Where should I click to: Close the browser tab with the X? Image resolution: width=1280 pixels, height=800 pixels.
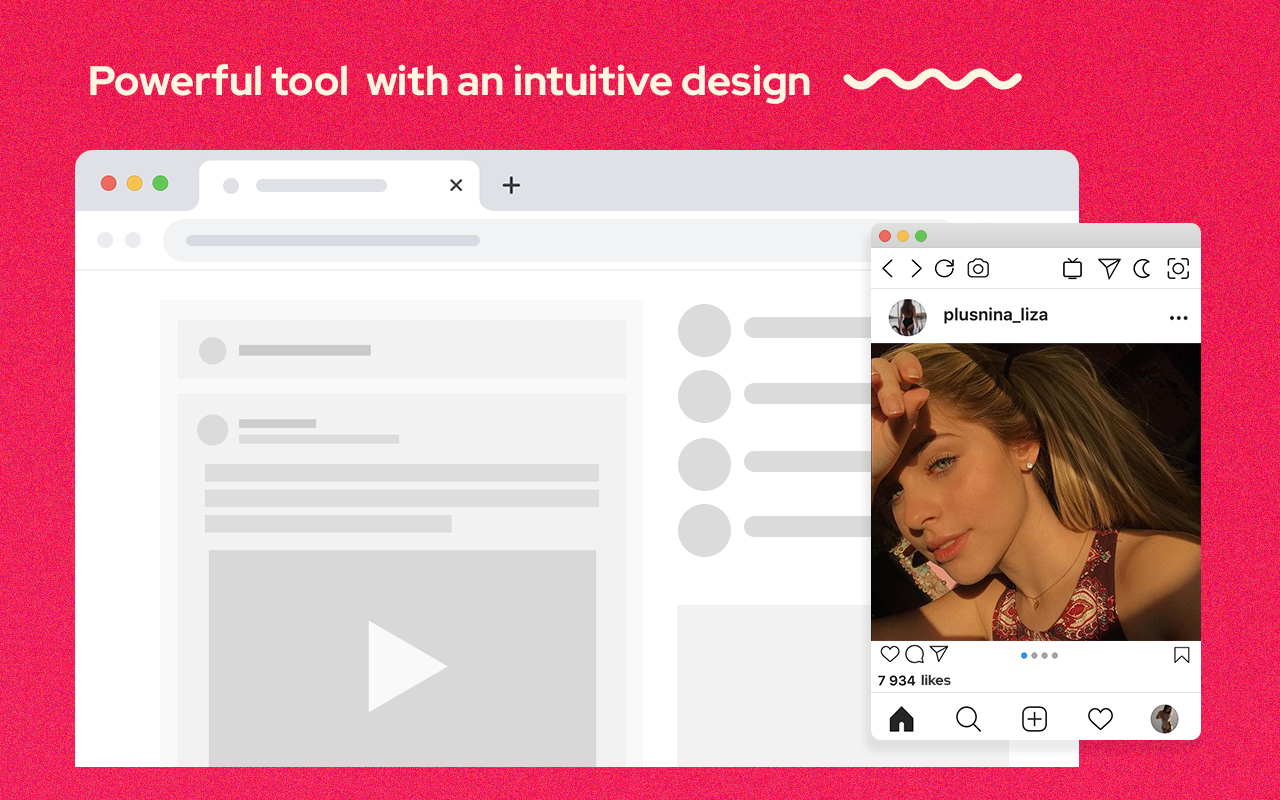456,185
